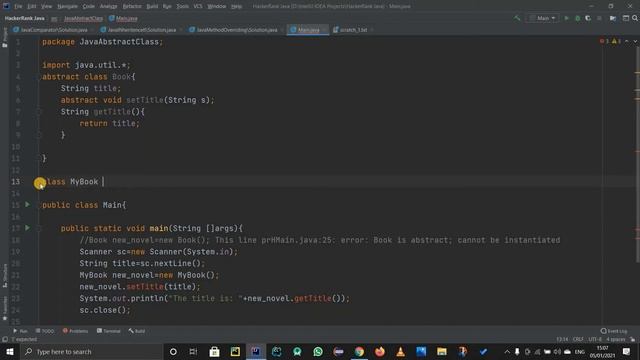Open VLC media player from taskbar
640x360 pixels.
[400, 351]
